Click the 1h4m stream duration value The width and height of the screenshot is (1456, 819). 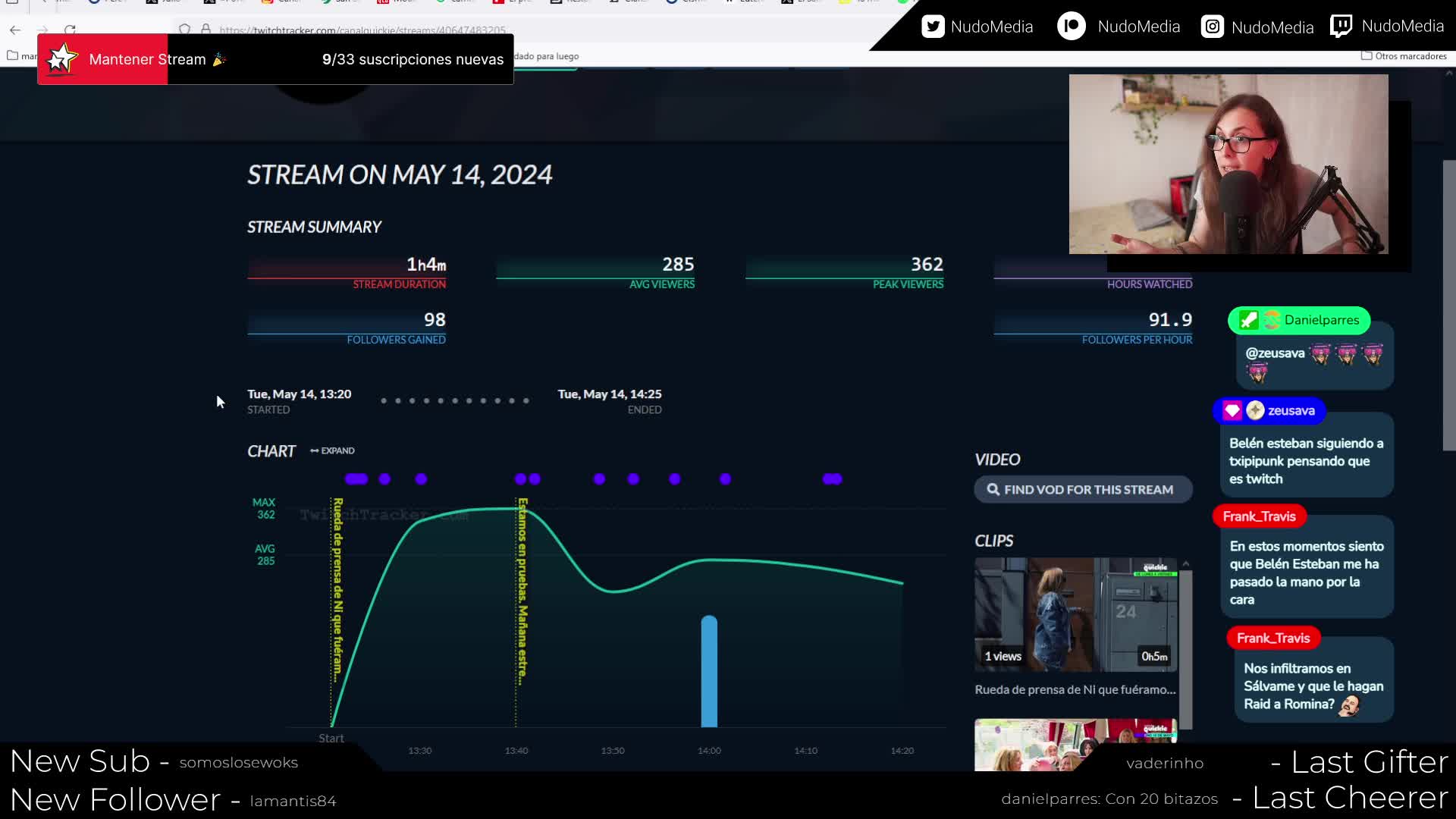(x=426, y=264)
